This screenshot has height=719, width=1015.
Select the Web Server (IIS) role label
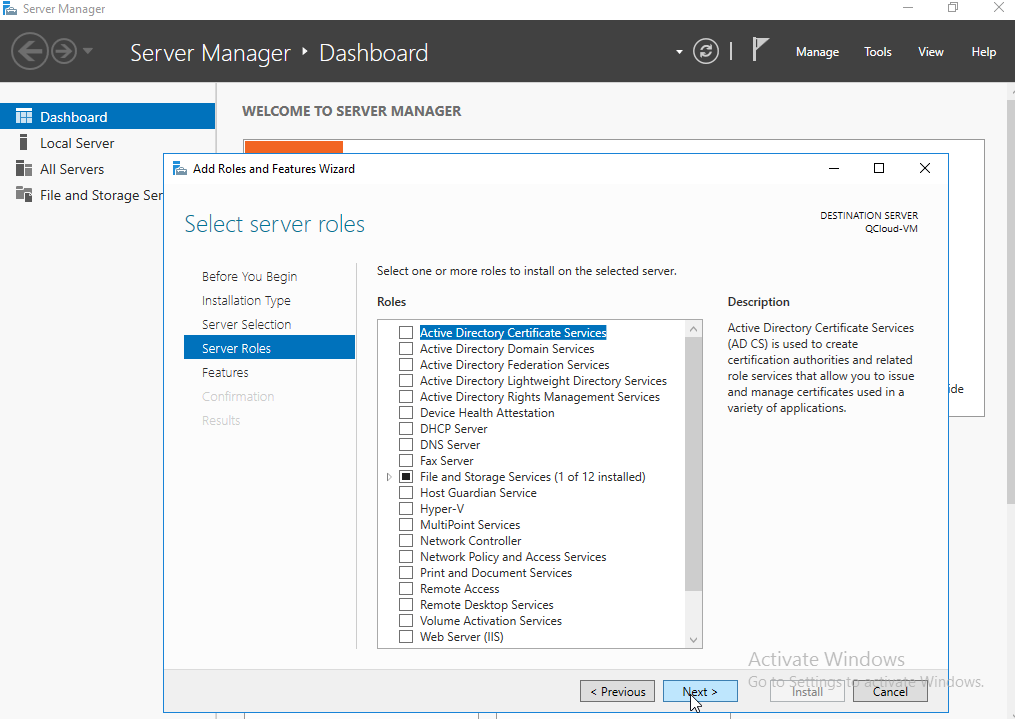coord(462,637)
